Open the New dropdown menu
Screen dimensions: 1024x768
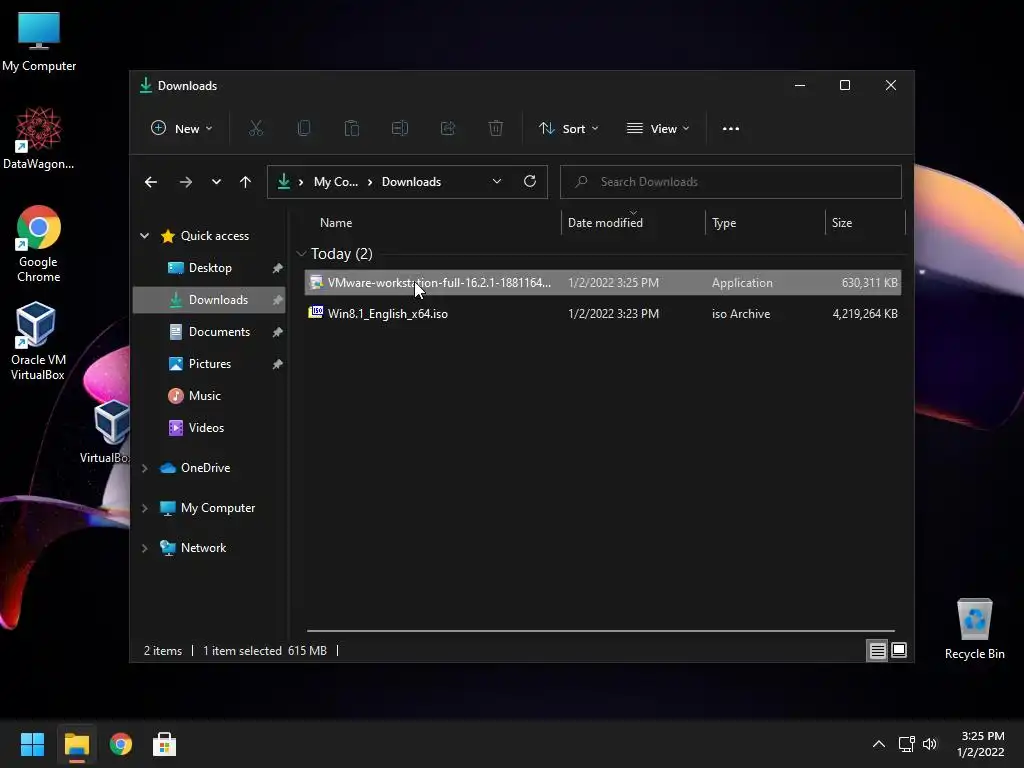click(x=182, y=129)
